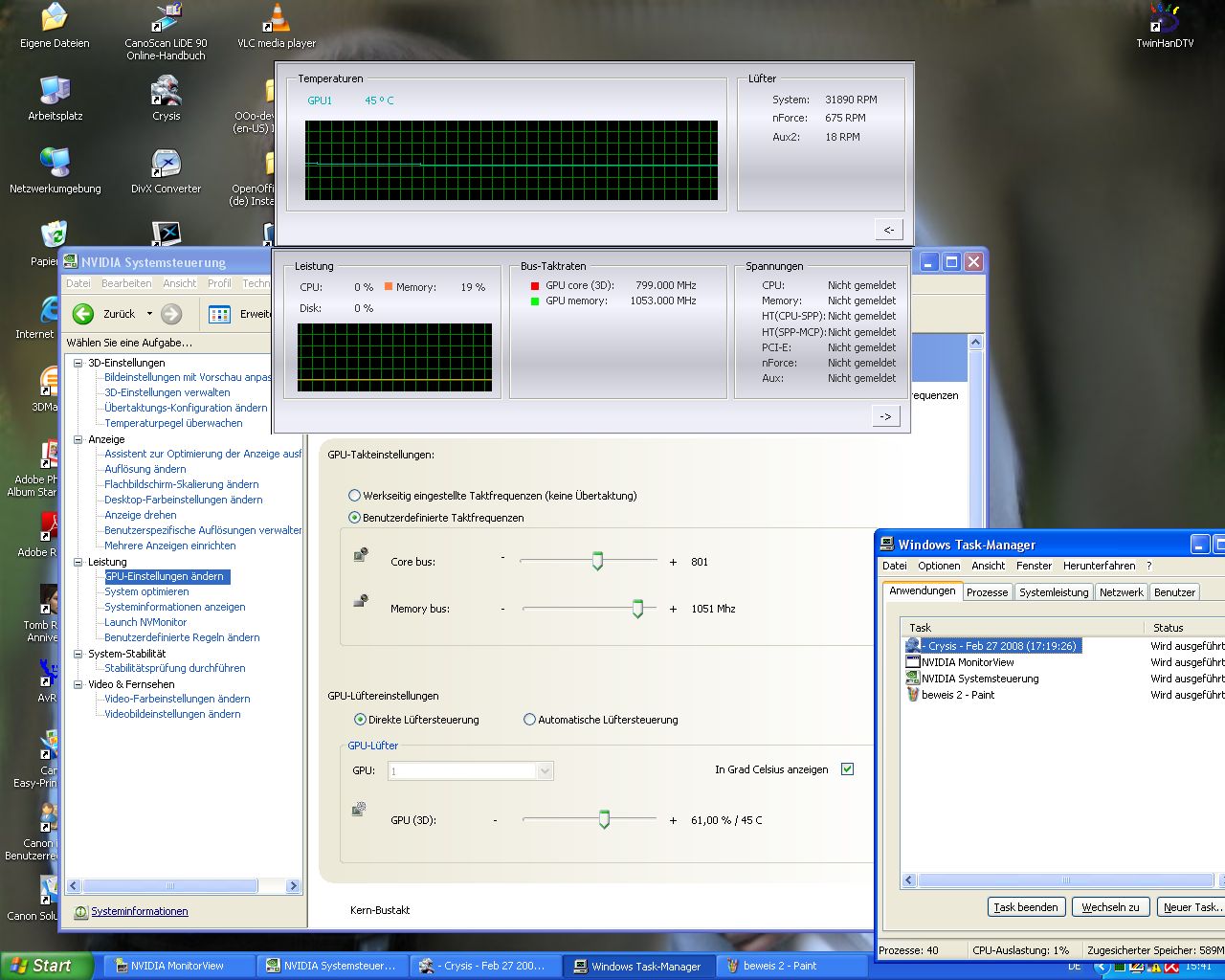Collapse the Leistung tree node

78,562
